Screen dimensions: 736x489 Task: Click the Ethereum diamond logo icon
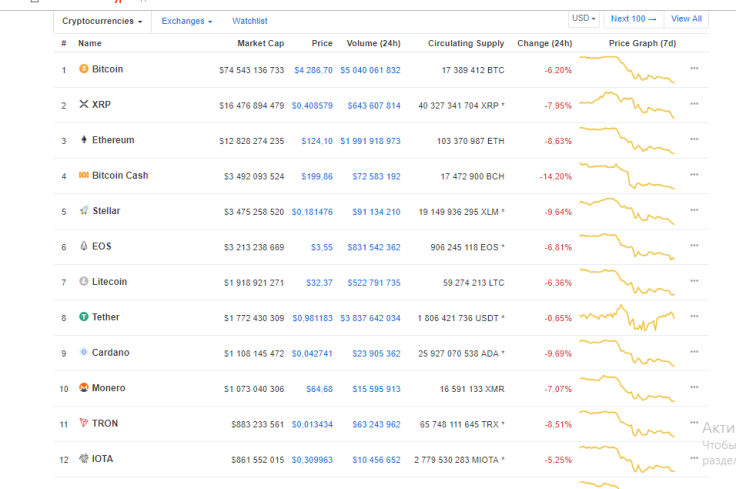pos(84,139)
